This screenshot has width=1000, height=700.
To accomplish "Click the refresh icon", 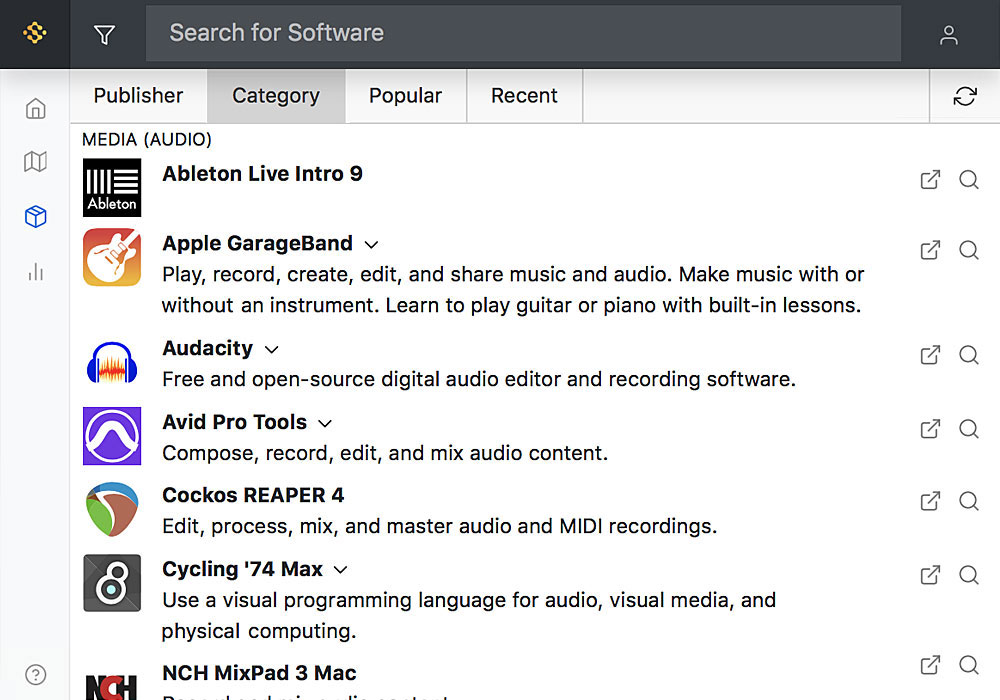I will pyautogui.click(x=965, y=96).
